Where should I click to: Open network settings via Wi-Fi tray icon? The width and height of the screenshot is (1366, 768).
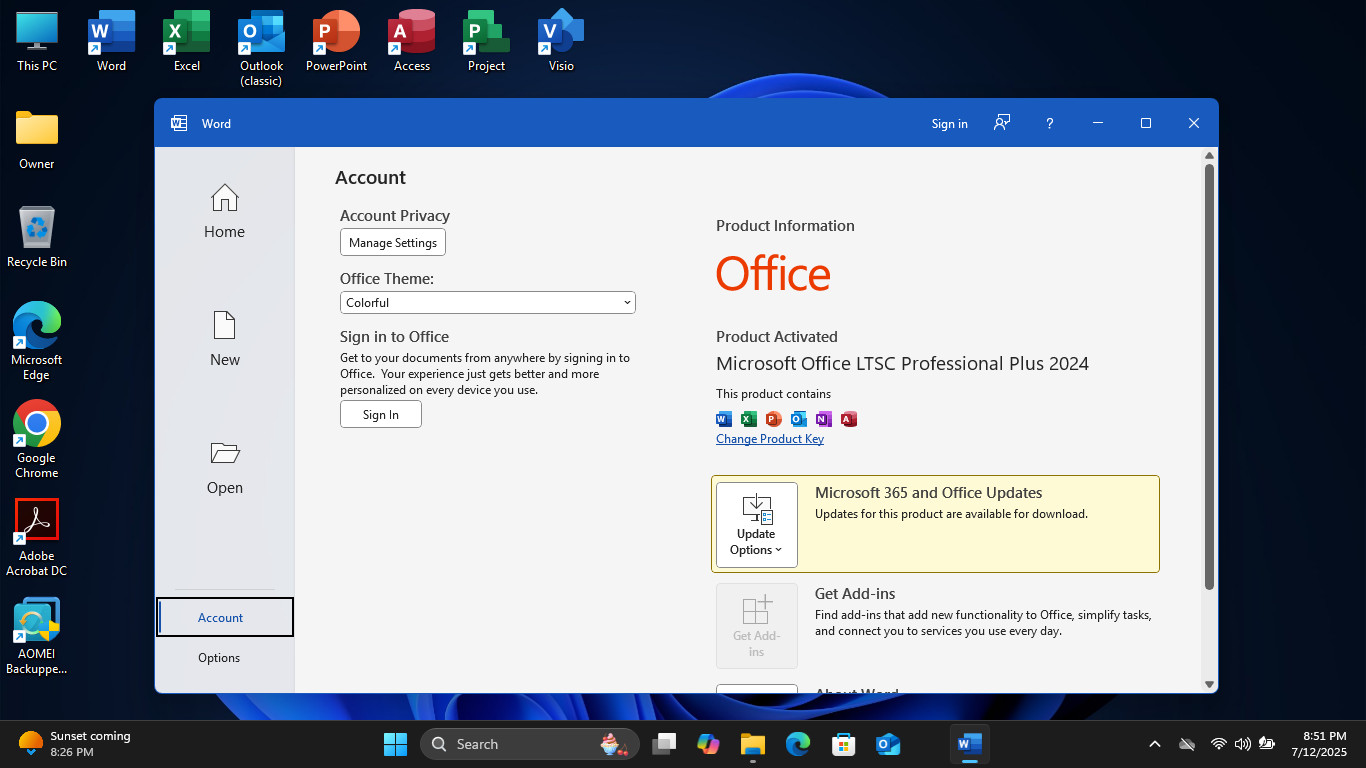click(x=1218, y=744)
